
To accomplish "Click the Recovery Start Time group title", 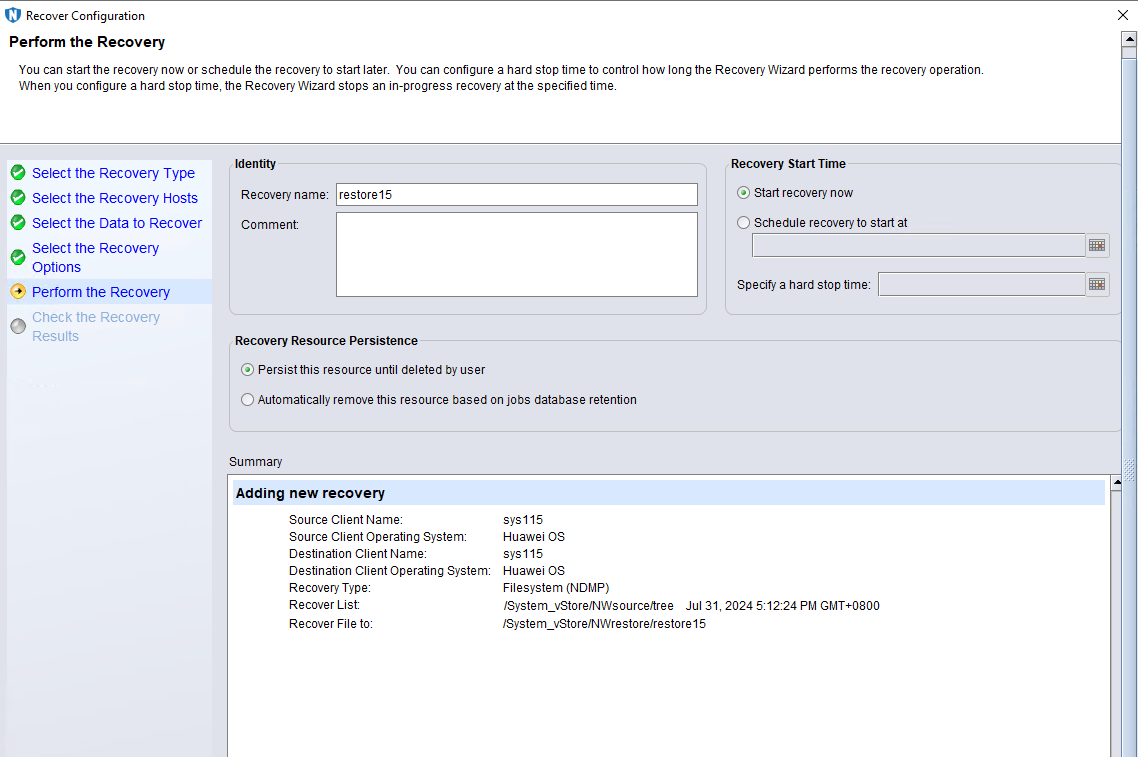I will click(x=788, y=164).
